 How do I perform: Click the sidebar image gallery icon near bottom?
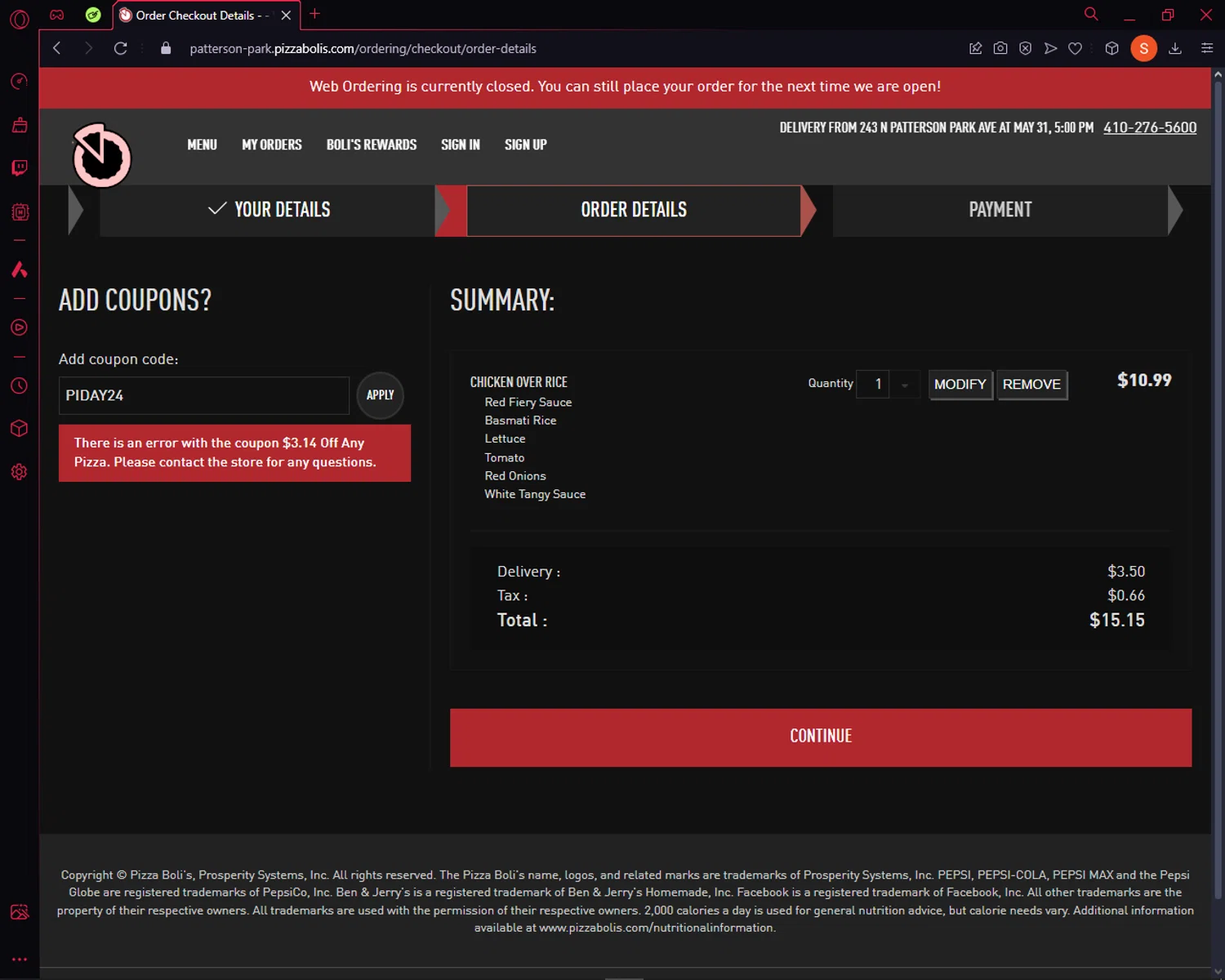coord(20,912)
